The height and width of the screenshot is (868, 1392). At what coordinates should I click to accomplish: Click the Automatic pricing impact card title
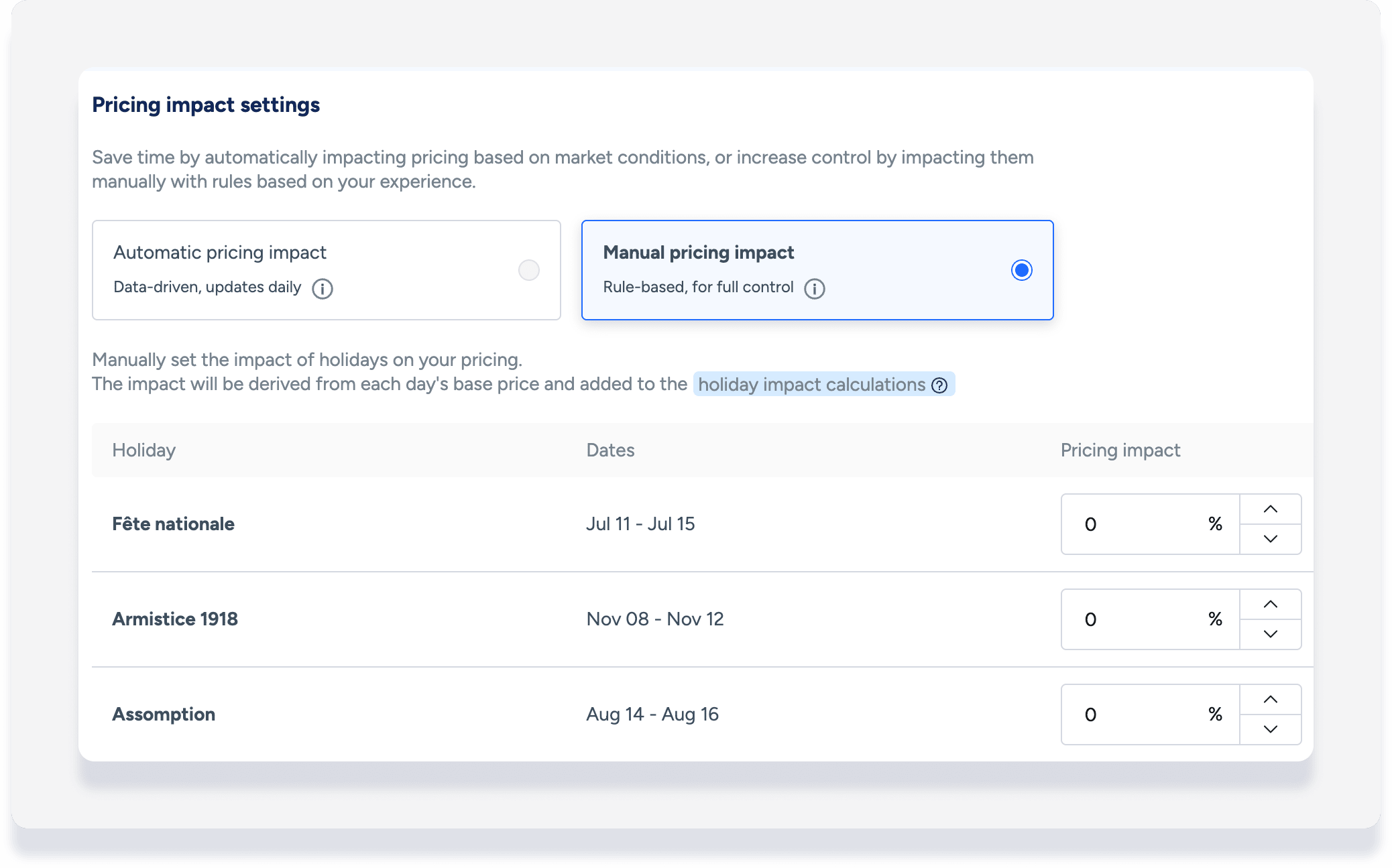[x=220, y=253]
